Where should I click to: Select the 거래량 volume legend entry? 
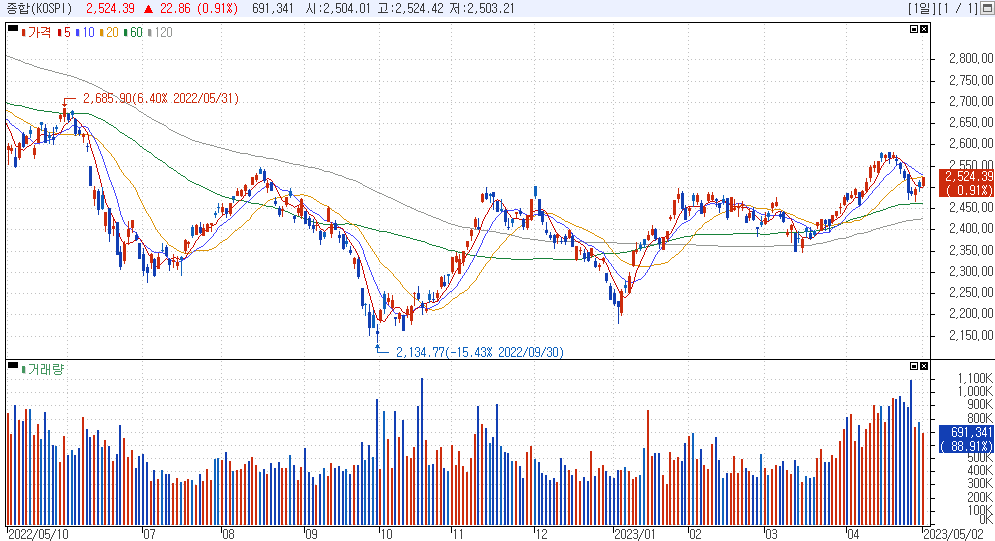click(43, 369)
